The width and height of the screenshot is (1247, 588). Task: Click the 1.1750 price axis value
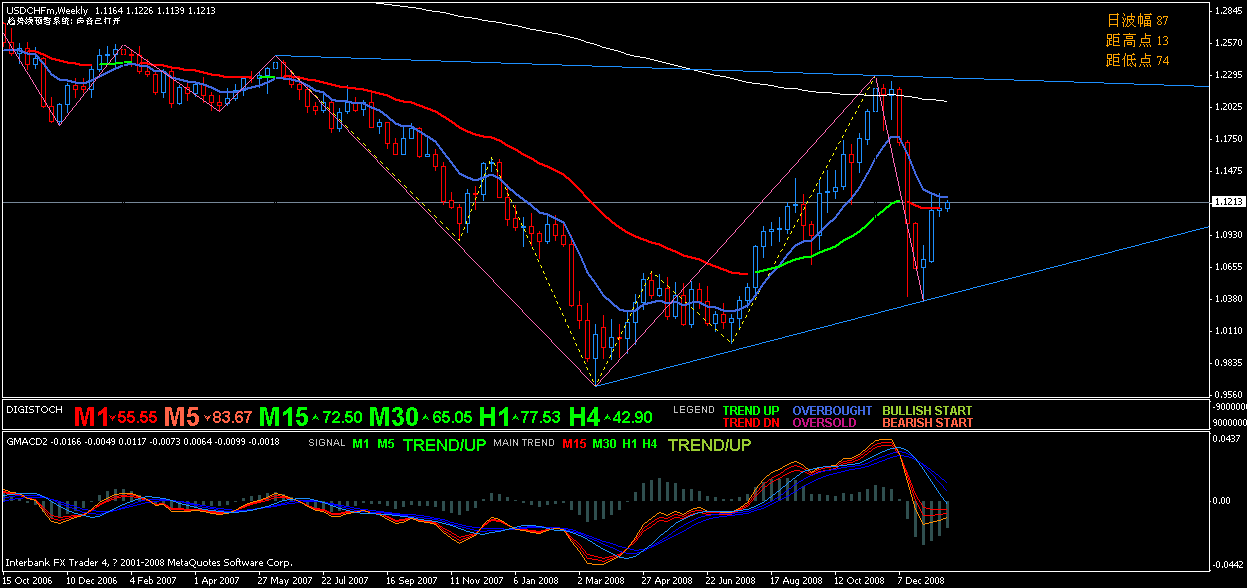click(1227, 138)
